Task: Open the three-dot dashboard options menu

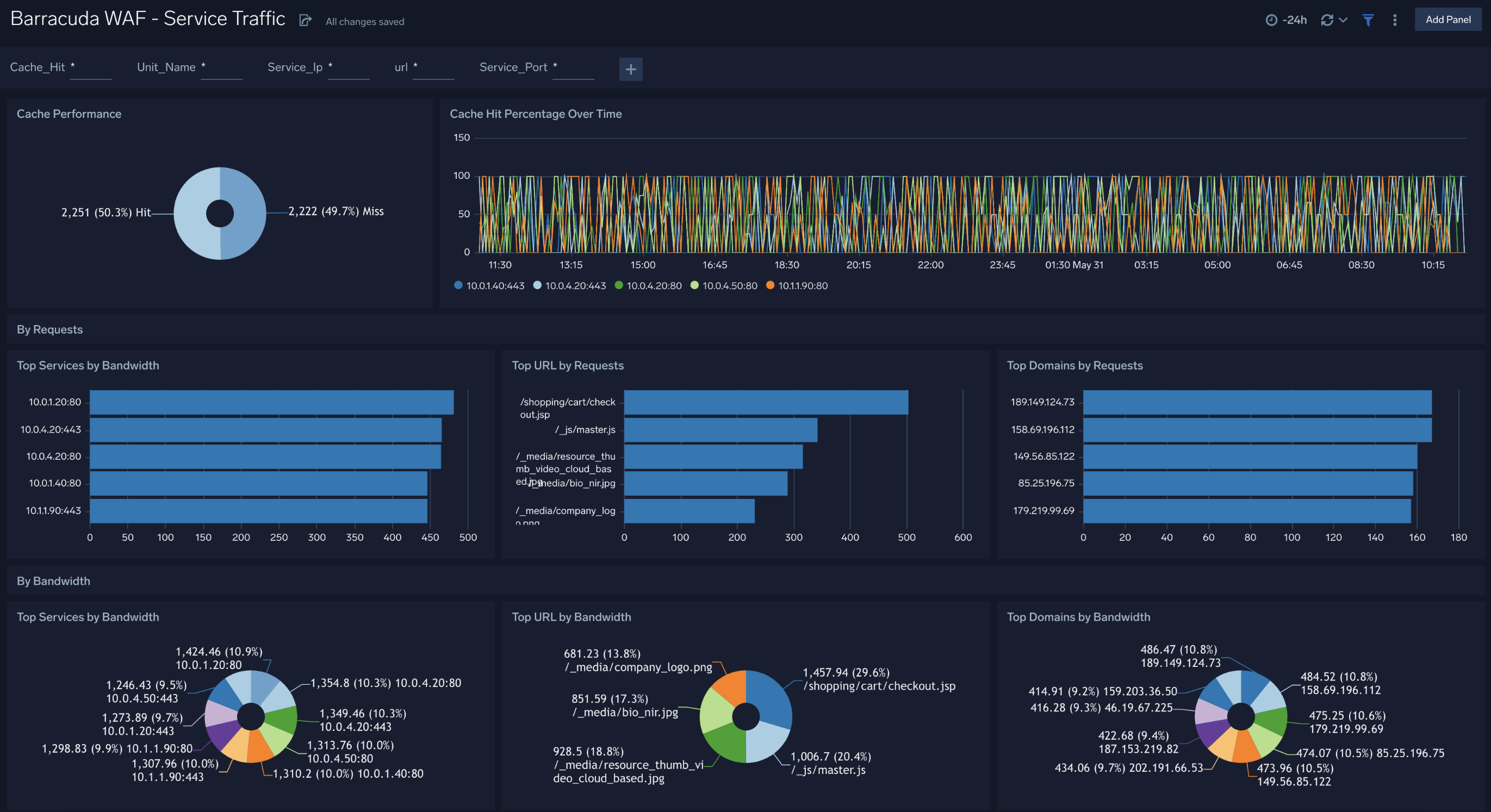Action: [1395, 20]
